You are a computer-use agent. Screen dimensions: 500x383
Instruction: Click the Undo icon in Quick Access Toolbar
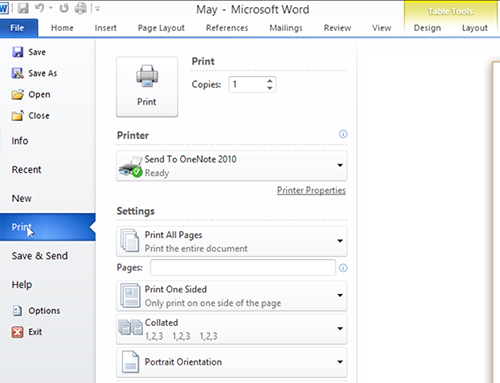[39, 8]
